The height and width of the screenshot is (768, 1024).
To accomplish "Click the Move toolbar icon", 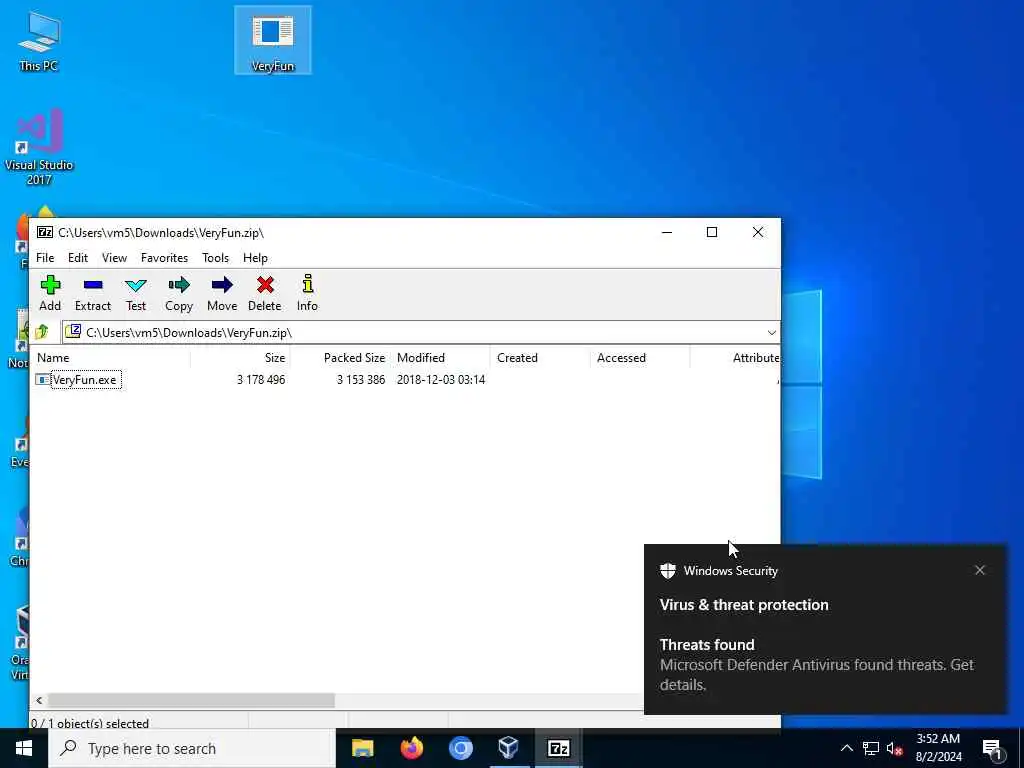I will (222, 293).
